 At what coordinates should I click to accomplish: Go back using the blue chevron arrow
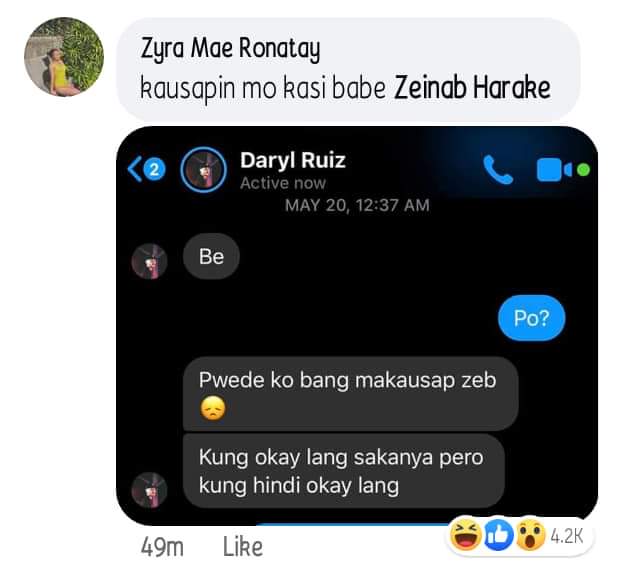(x=135, y=169)
